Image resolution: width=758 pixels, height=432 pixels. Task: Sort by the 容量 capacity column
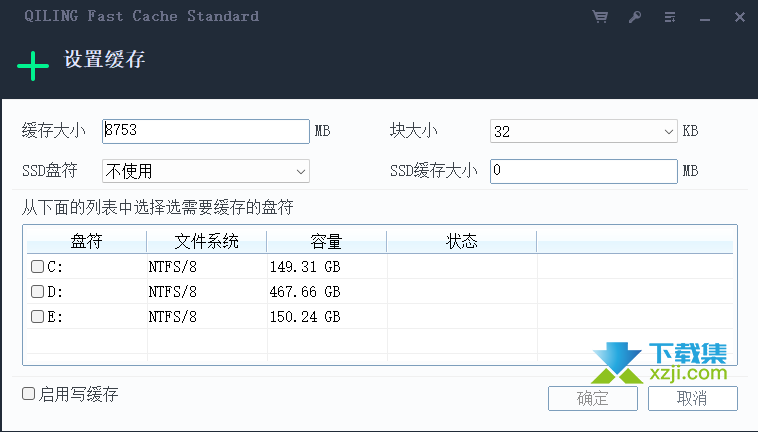pyautogui.click(x=326, y=241)
